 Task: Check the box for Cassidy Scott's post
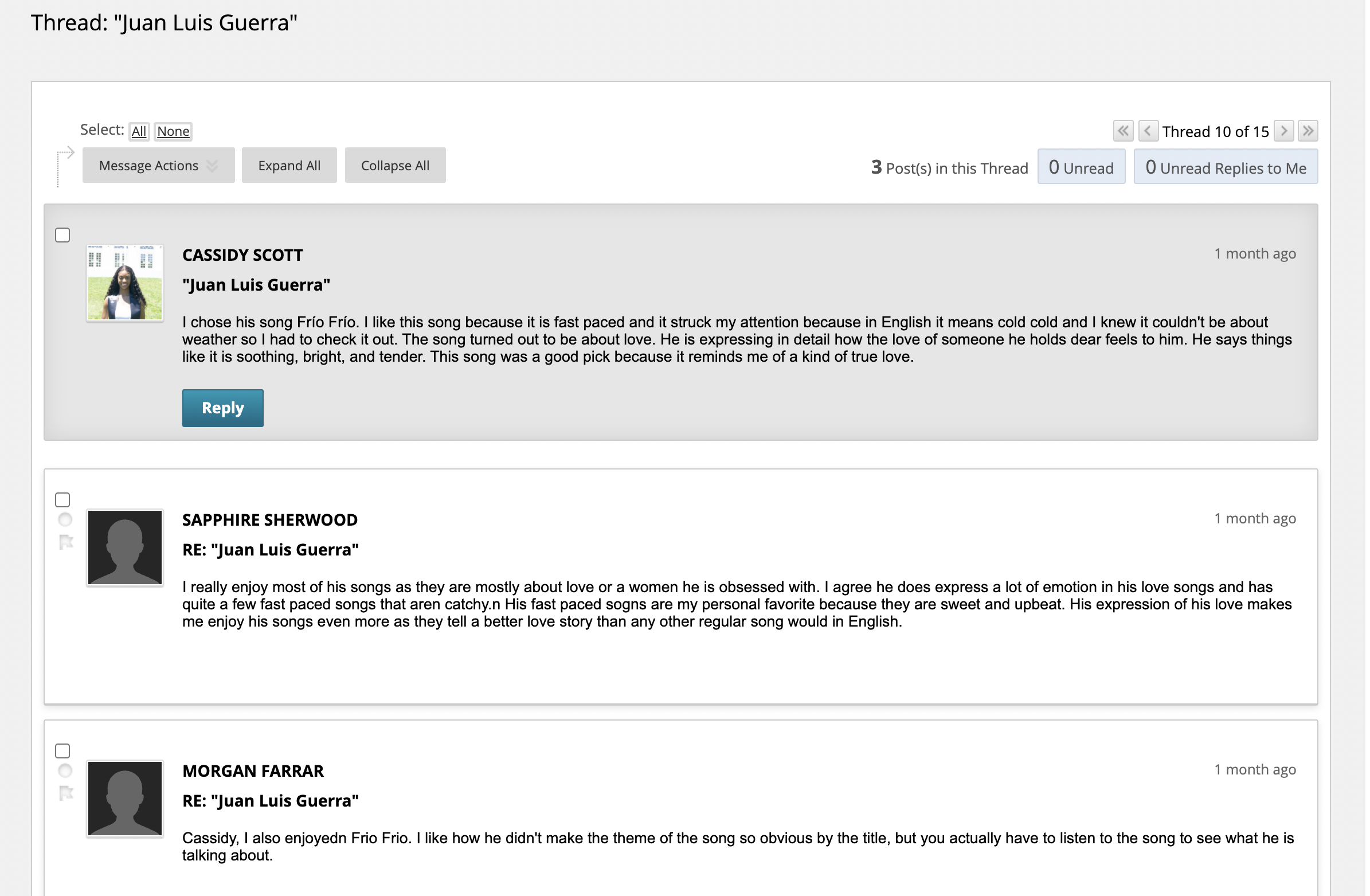(62, 235)
